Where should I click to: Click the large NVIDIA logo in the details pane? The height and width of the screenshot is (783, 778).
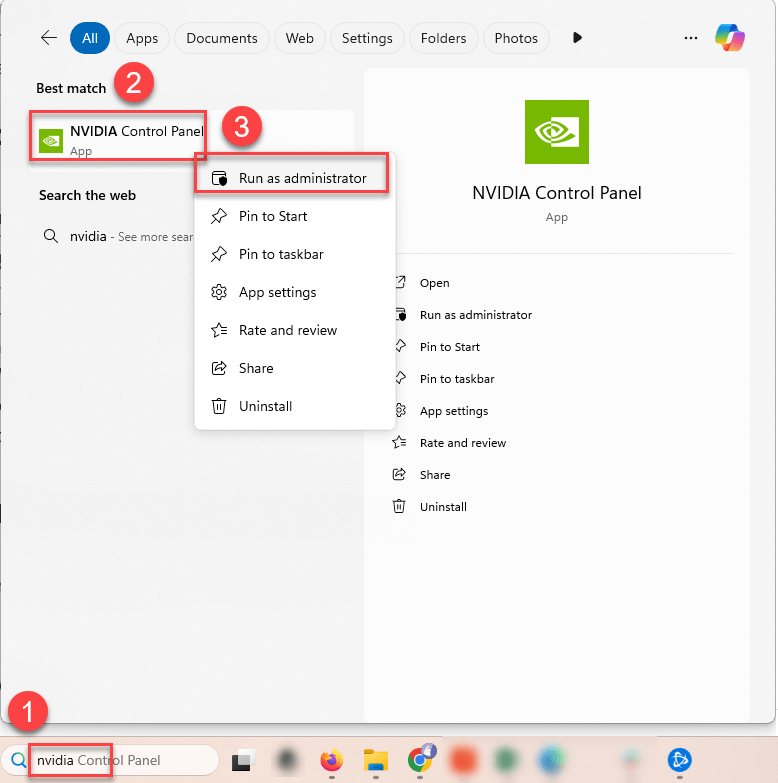556,132
